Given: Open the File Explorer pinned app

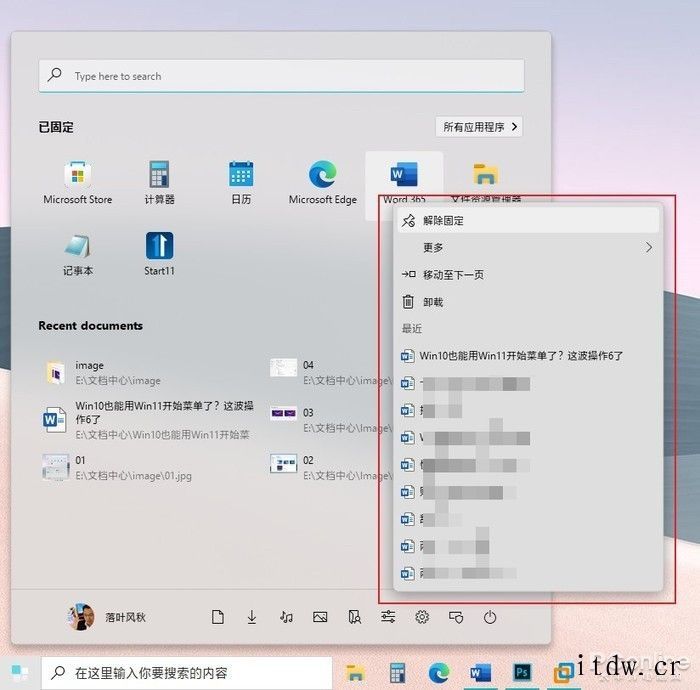Looking at the screenshot, I should click(x=486, y=183).
